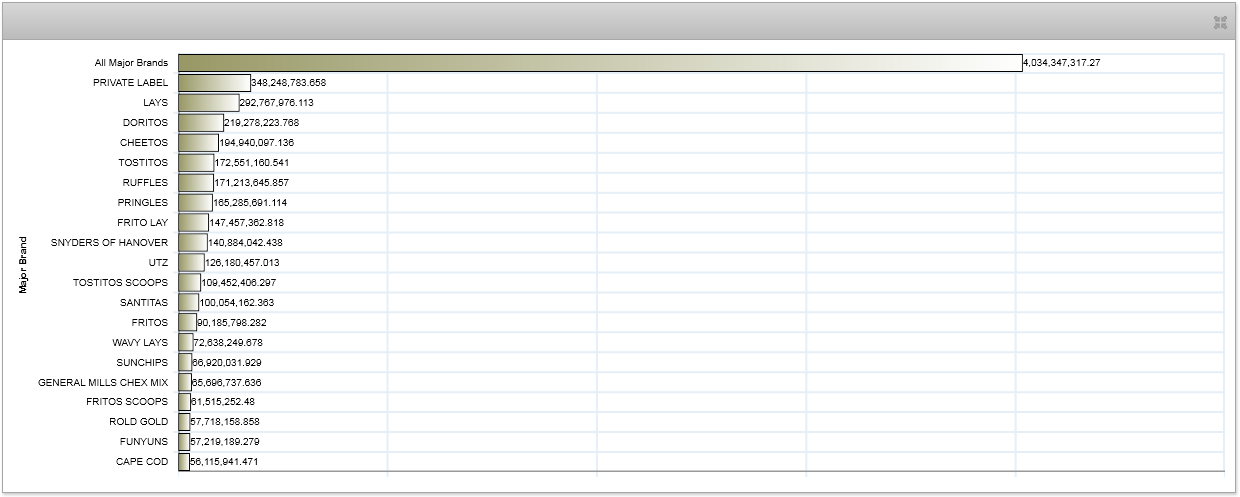Select the ROLD GOLD axis label
The image size is (1240, 497).
click(x=139, y=422)
